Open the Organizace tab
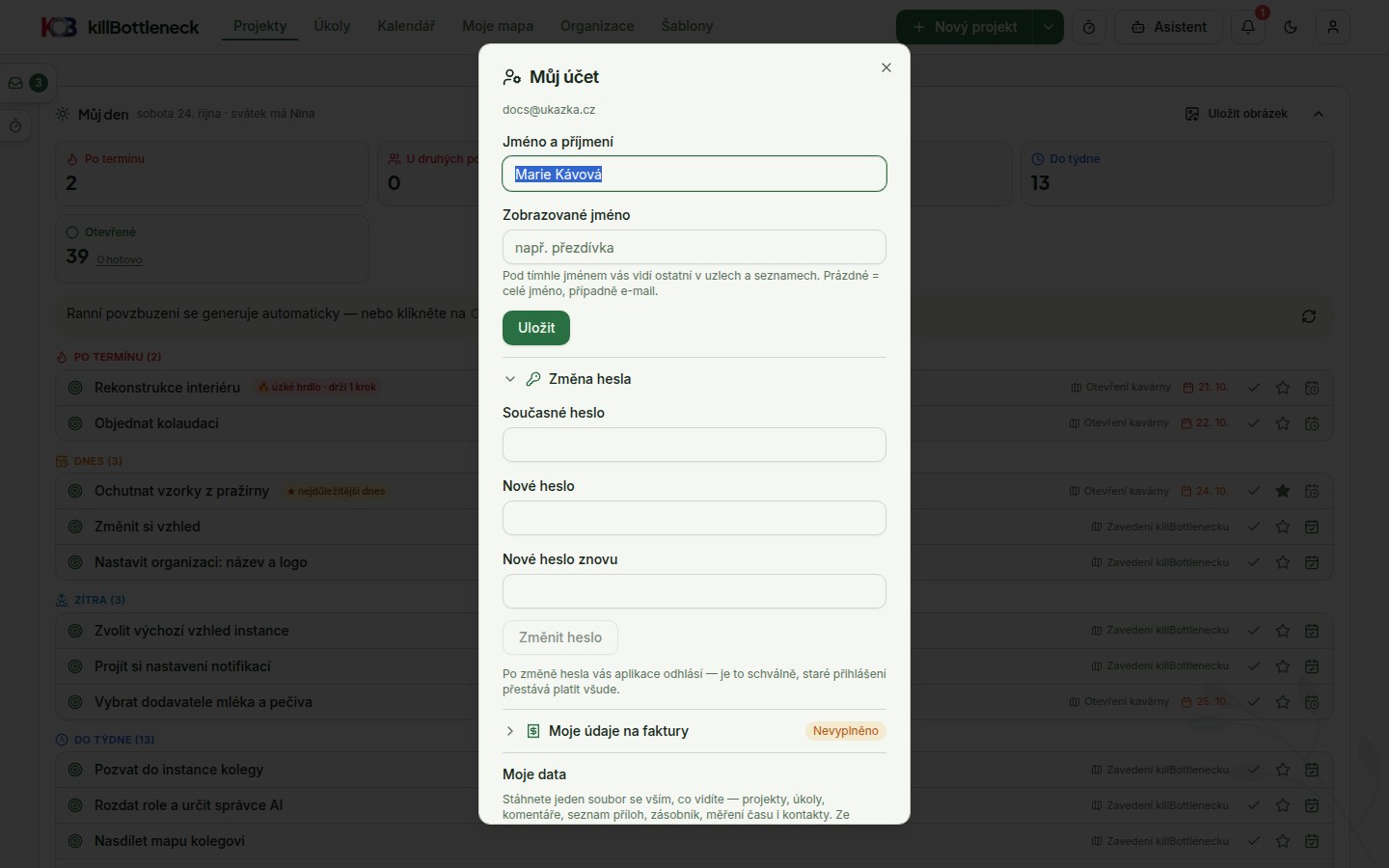This screenshot has width=1389, height=868. tap(597, 26)
